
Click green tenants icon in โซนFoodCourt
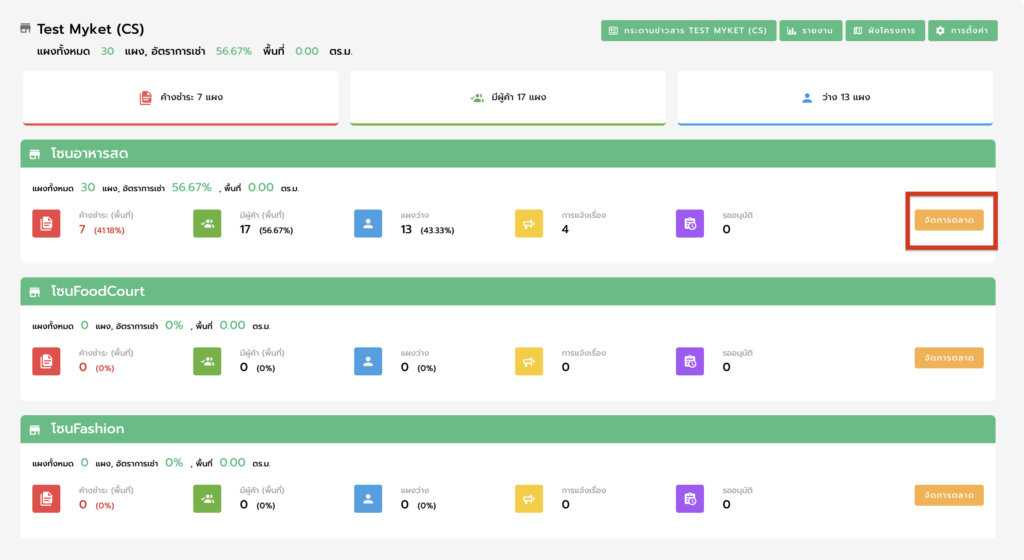[x=207, y=362]
